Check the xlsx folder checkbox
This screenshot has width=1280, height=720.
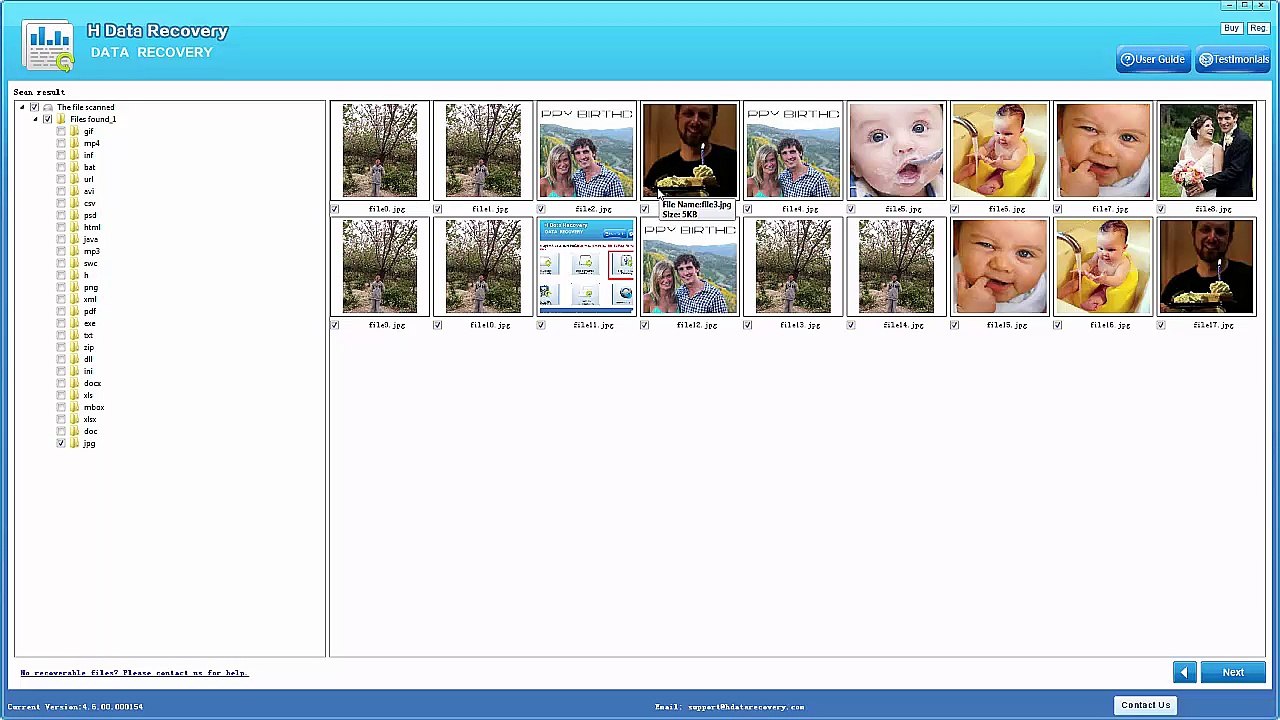point(61,419)
